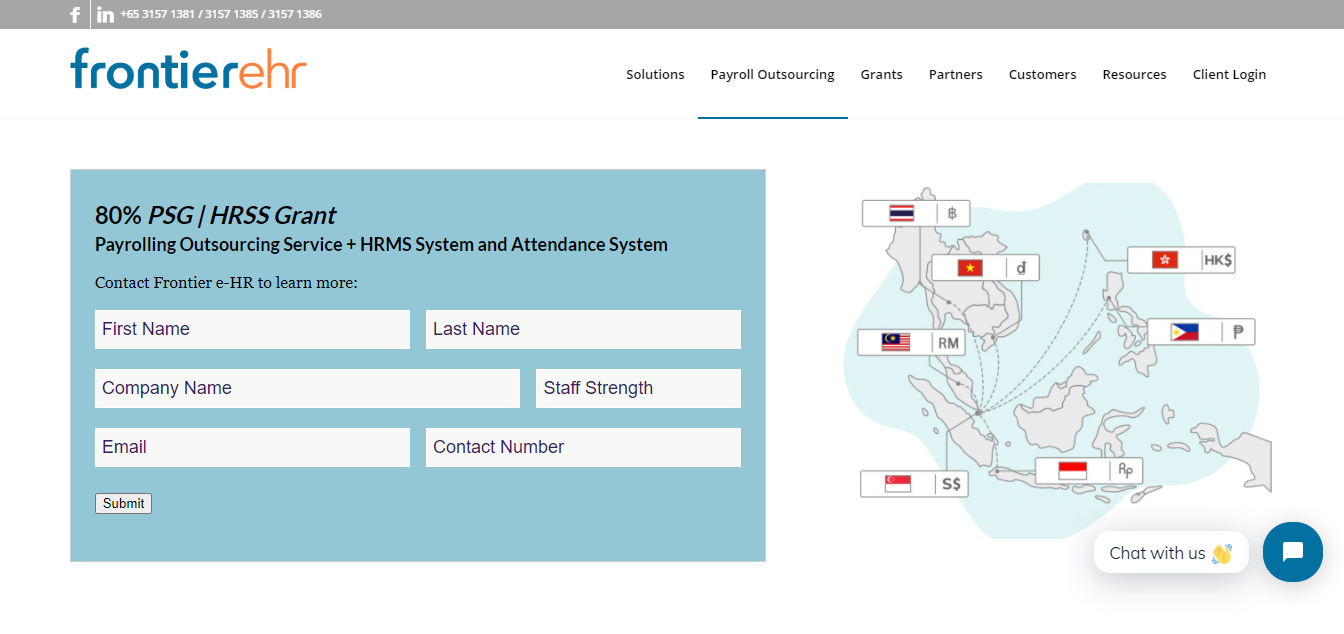Focus the First Name field

tap(252, 329)
